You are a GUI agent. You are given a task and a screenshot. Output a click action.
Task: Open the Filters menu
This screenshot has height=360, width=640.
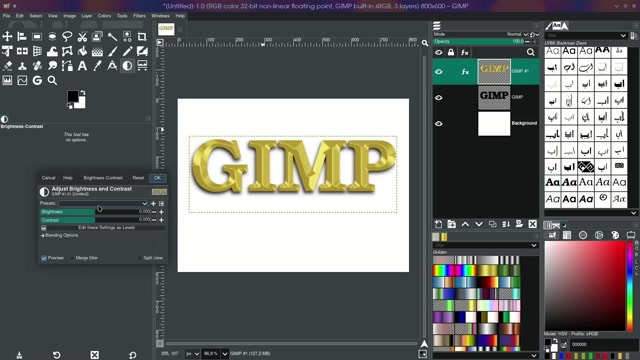(x=139, y=16)
